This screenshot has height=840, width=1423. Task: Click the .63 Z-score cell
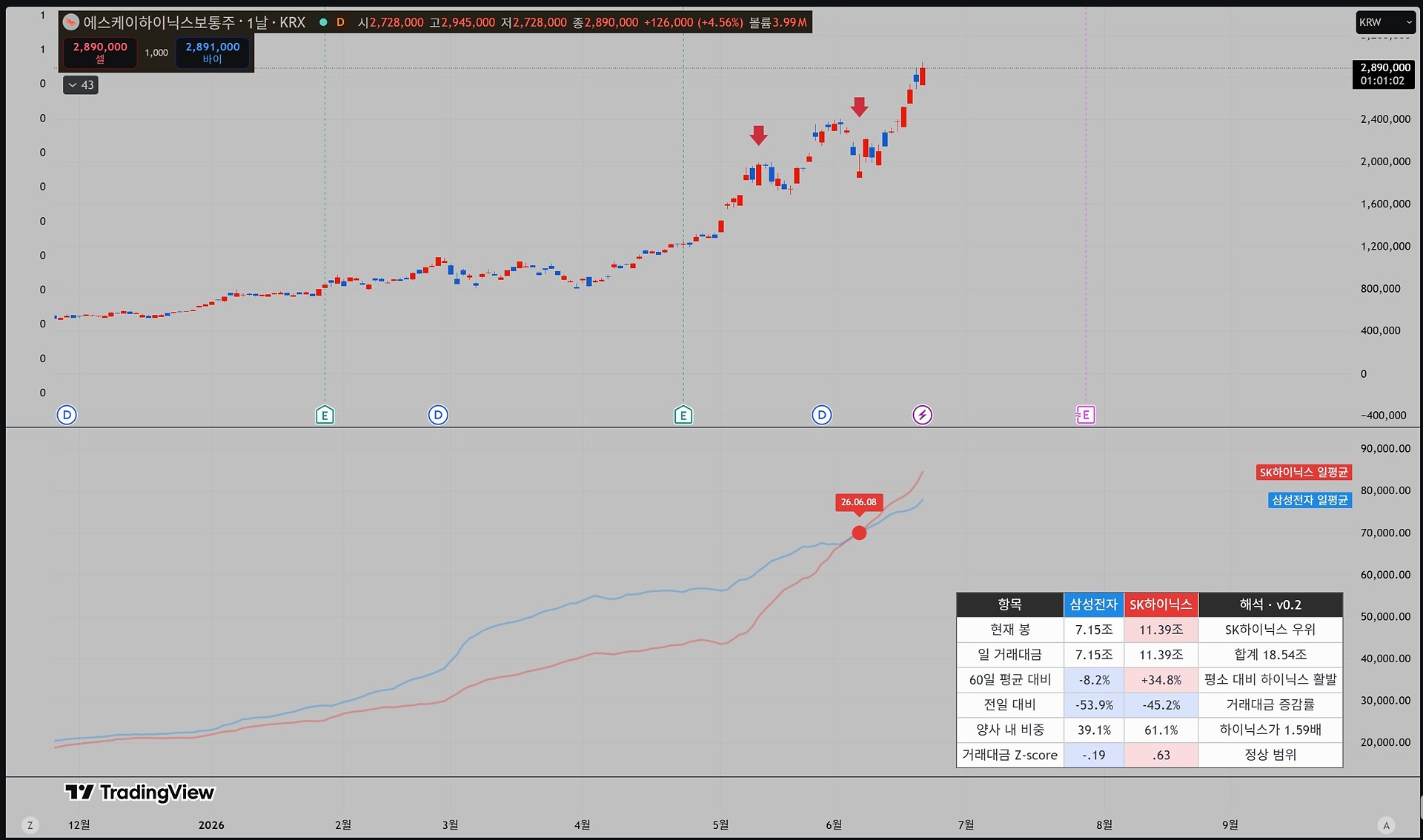[1161, 755]
